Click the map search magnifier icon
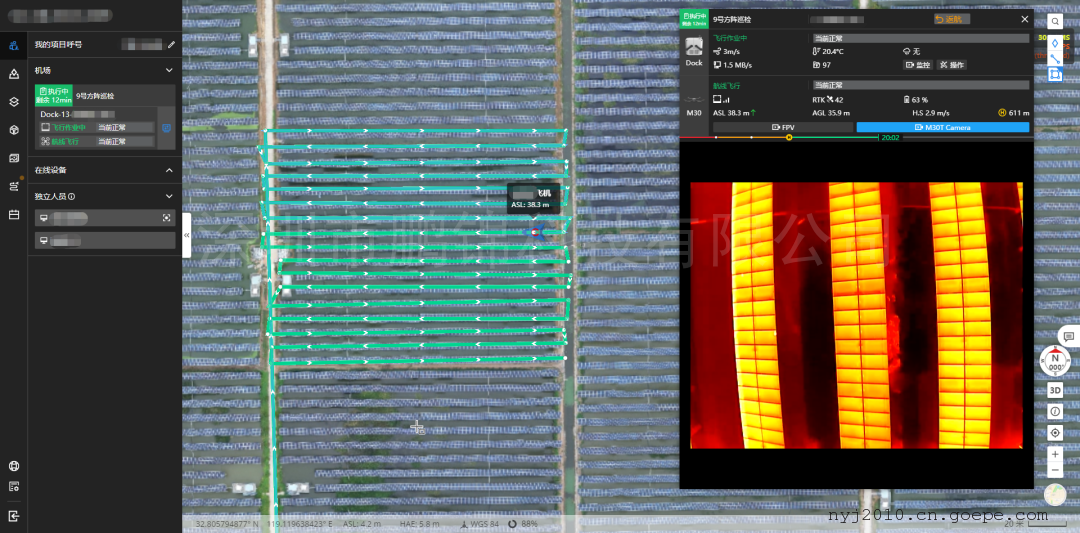This screenshot has height=533, width=1080. pos(1055,20)
